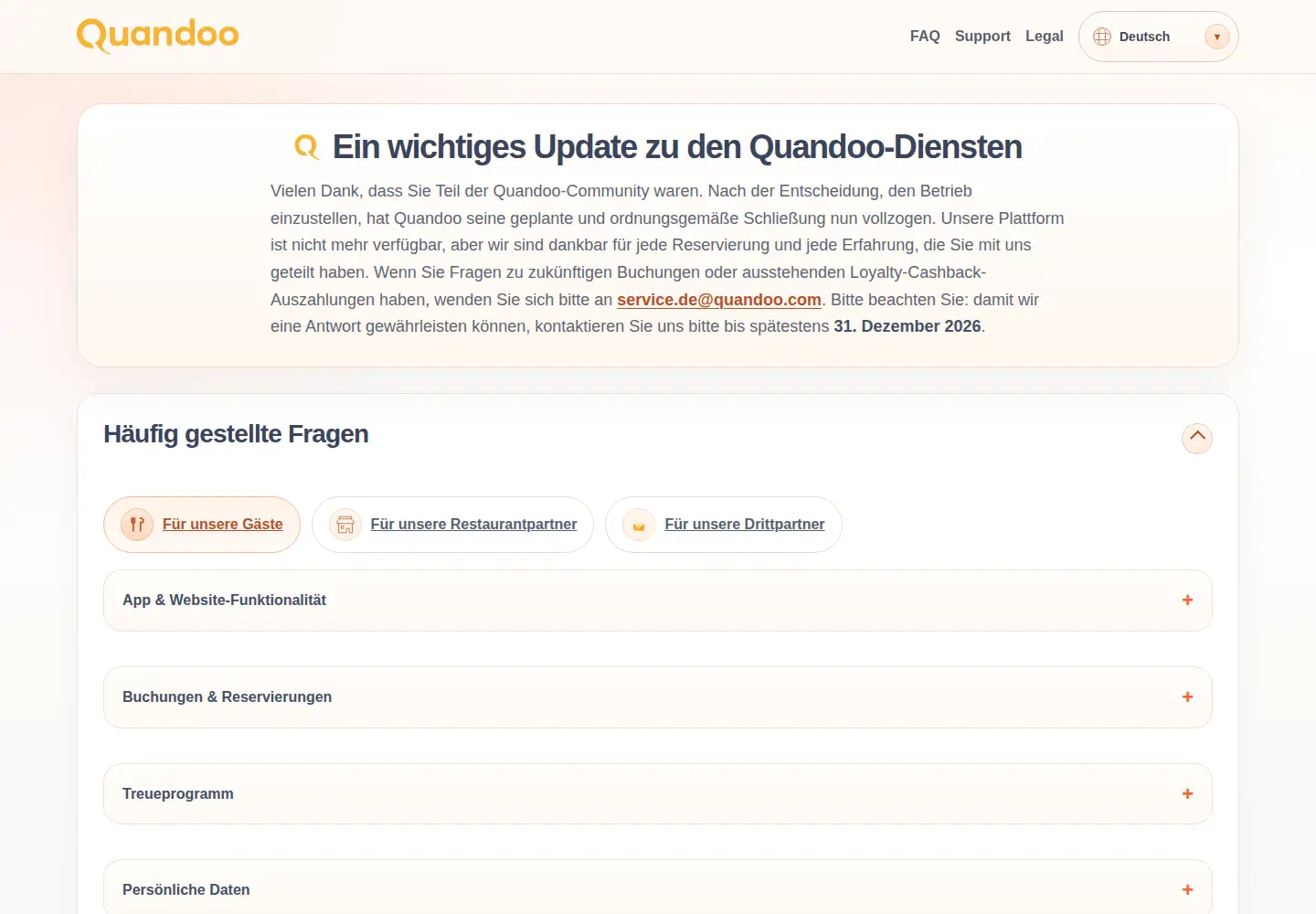Image resolution: width=1316 pixels, height=914 pixels.
Task: Click the Buchungen & Reservierungen heading text
Action: click(x=227, y=697)
